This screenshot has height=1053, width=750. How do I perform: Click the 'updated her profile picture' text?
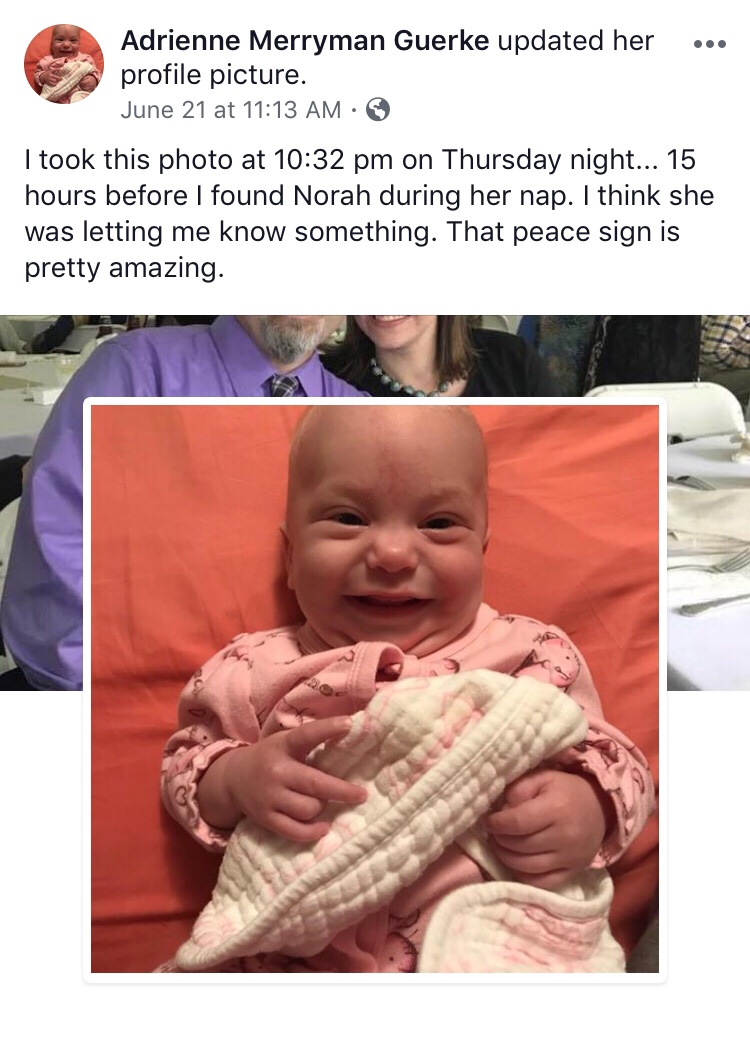[x=387, y=58]
